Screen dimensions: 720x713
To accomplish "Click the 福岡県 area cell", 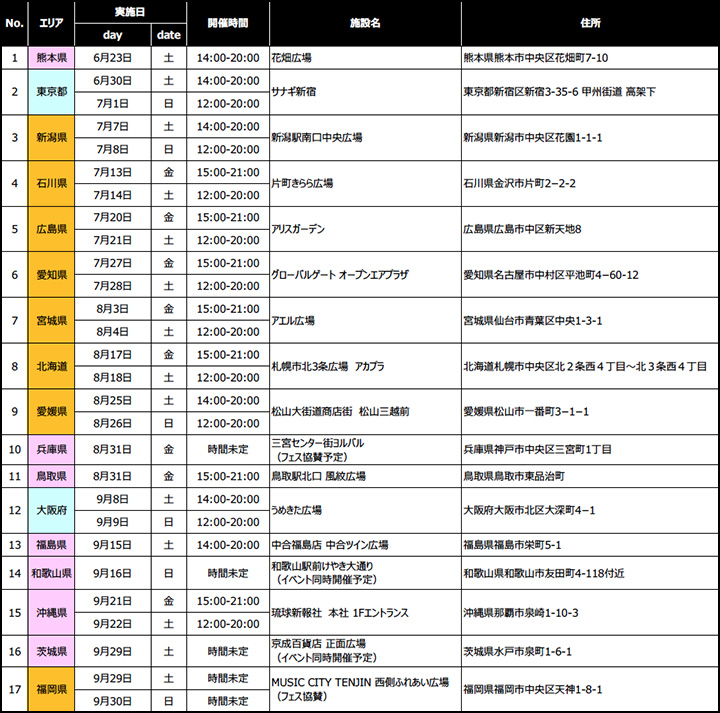I will click(51, 690).
